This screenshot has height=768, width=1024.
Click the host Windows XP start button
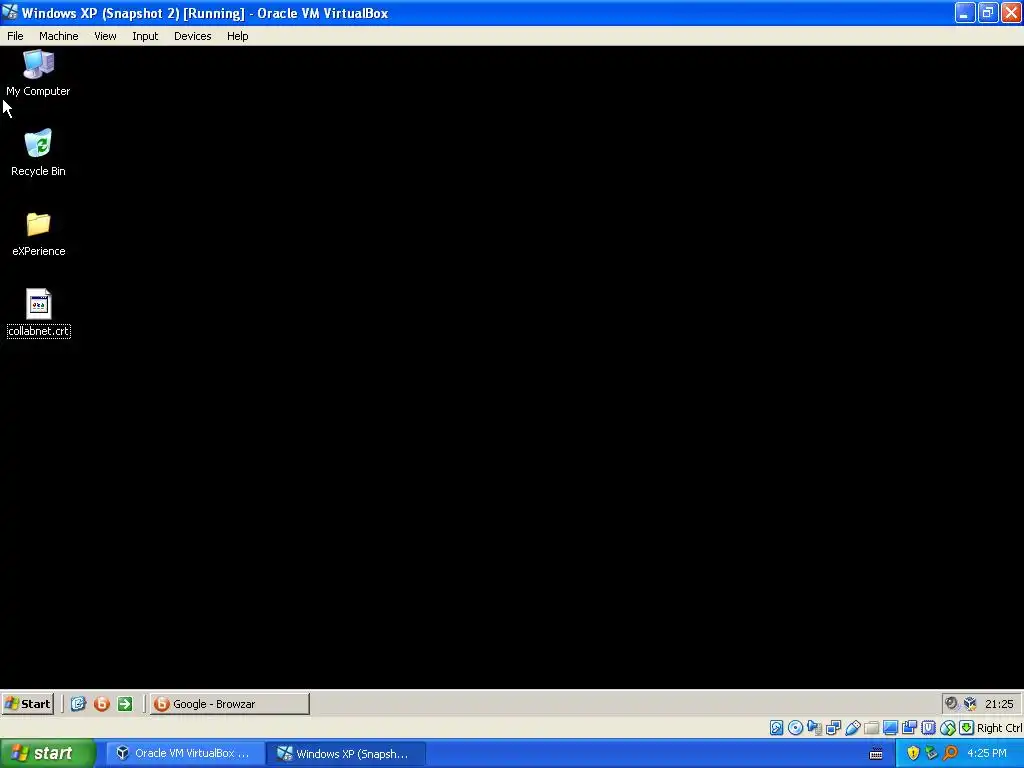click(48, 753)
